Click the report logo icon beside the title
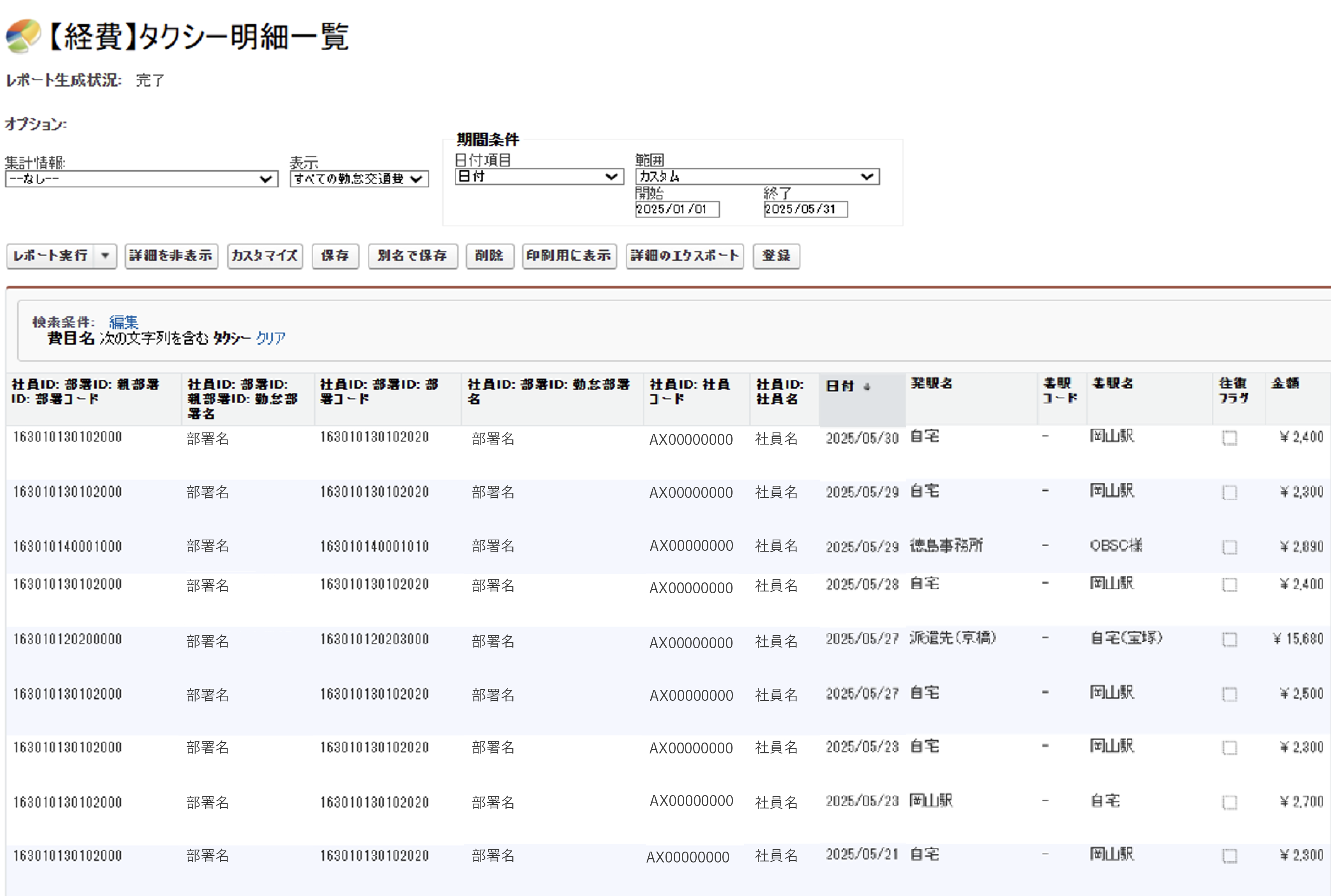 (23, 36)
